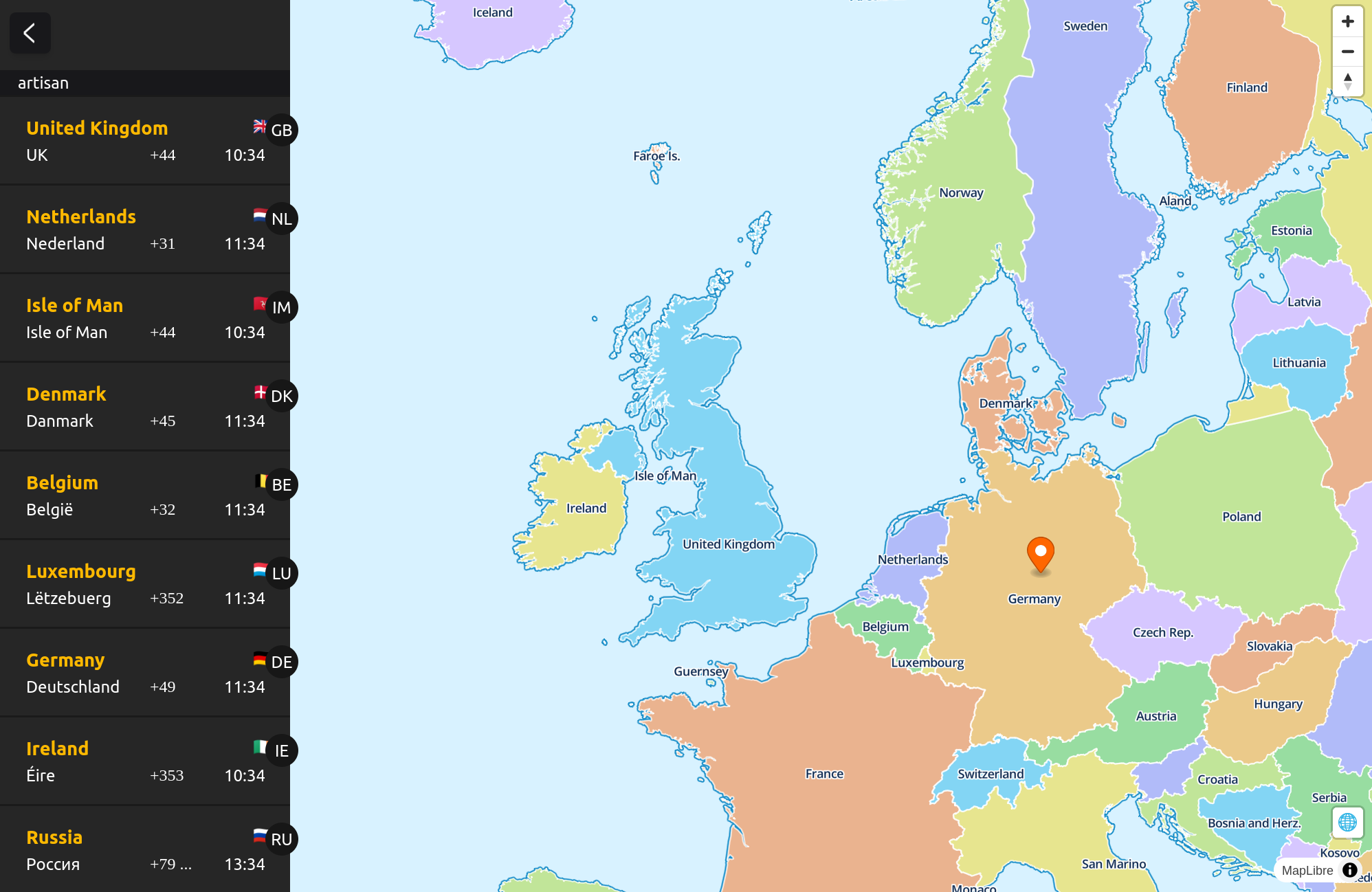Click the globe projection button
Viewport: 1372px width, 892px height.
pos(1347,822)
